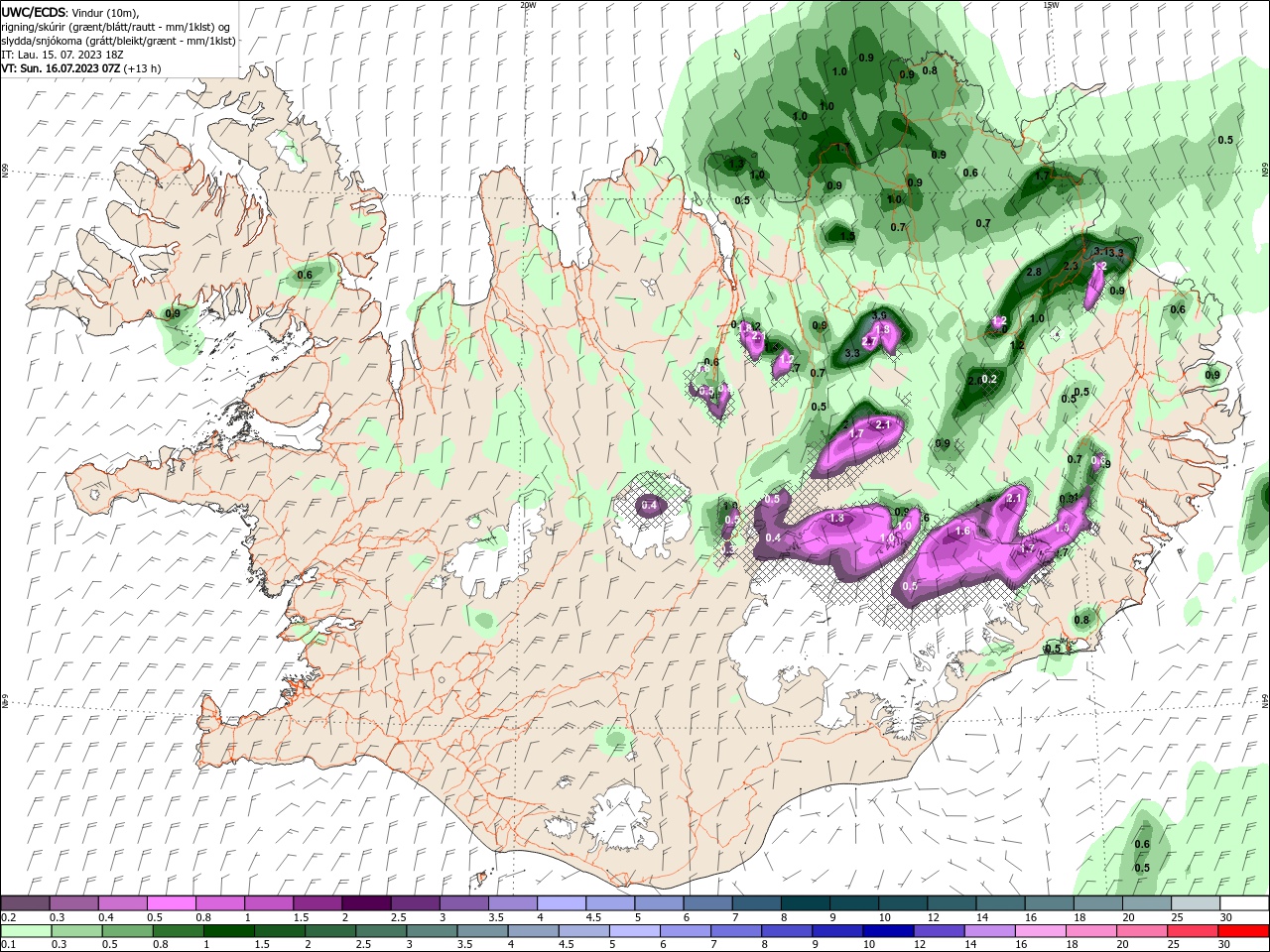Click the '0.4' value on the hatched glacier
The height and width of the screenshot is (952, 1270).
[x=649, y=506]
